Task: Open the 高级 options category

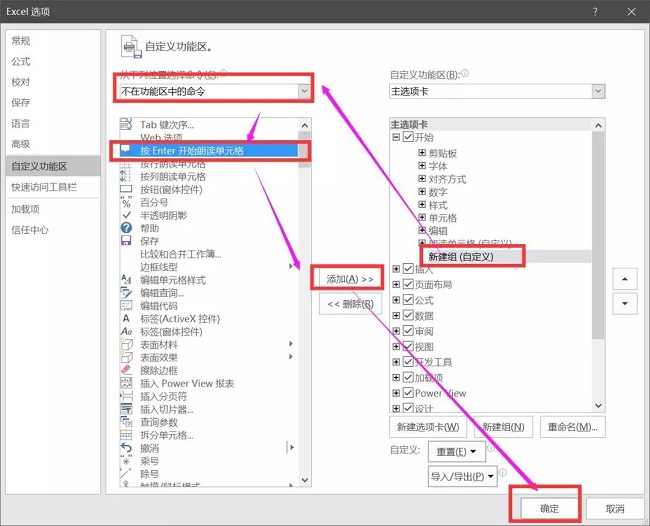Action: [21, 144]
